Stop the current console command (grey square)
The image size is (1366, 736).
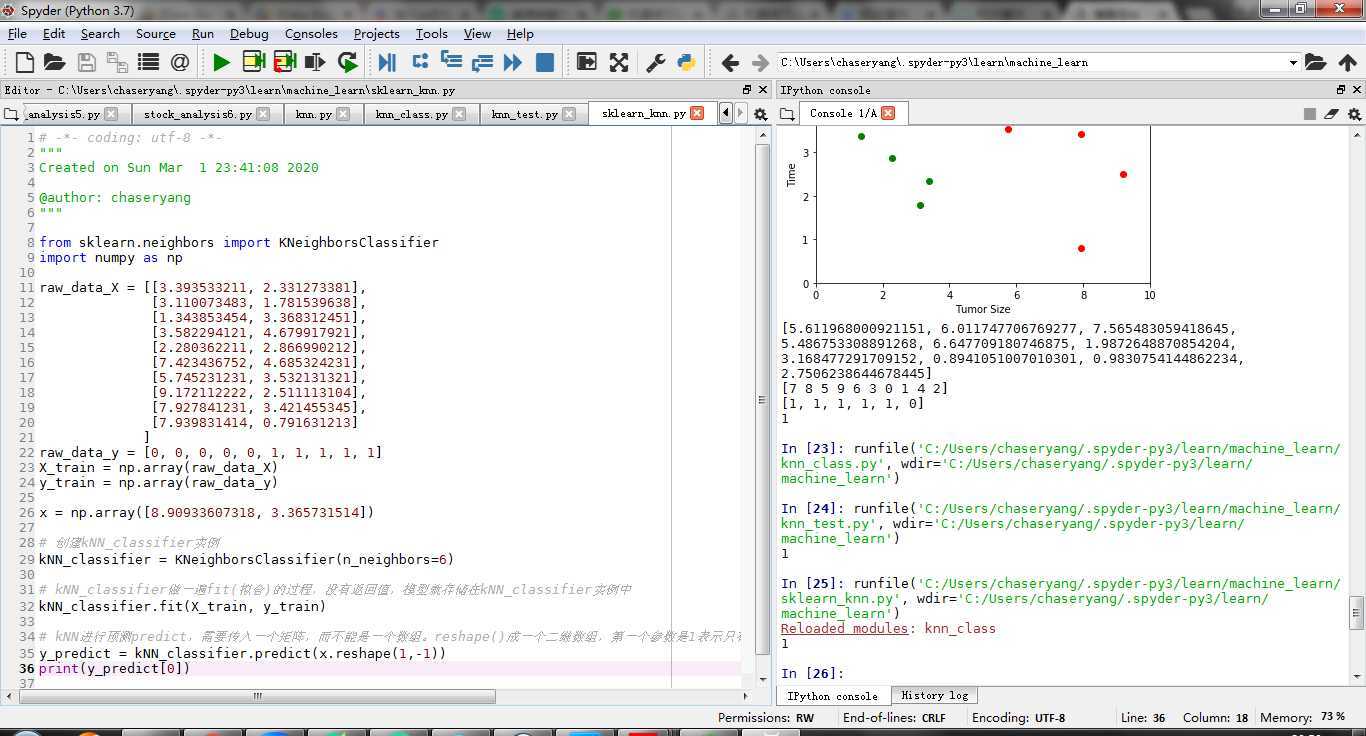(x=1310, y=114)
